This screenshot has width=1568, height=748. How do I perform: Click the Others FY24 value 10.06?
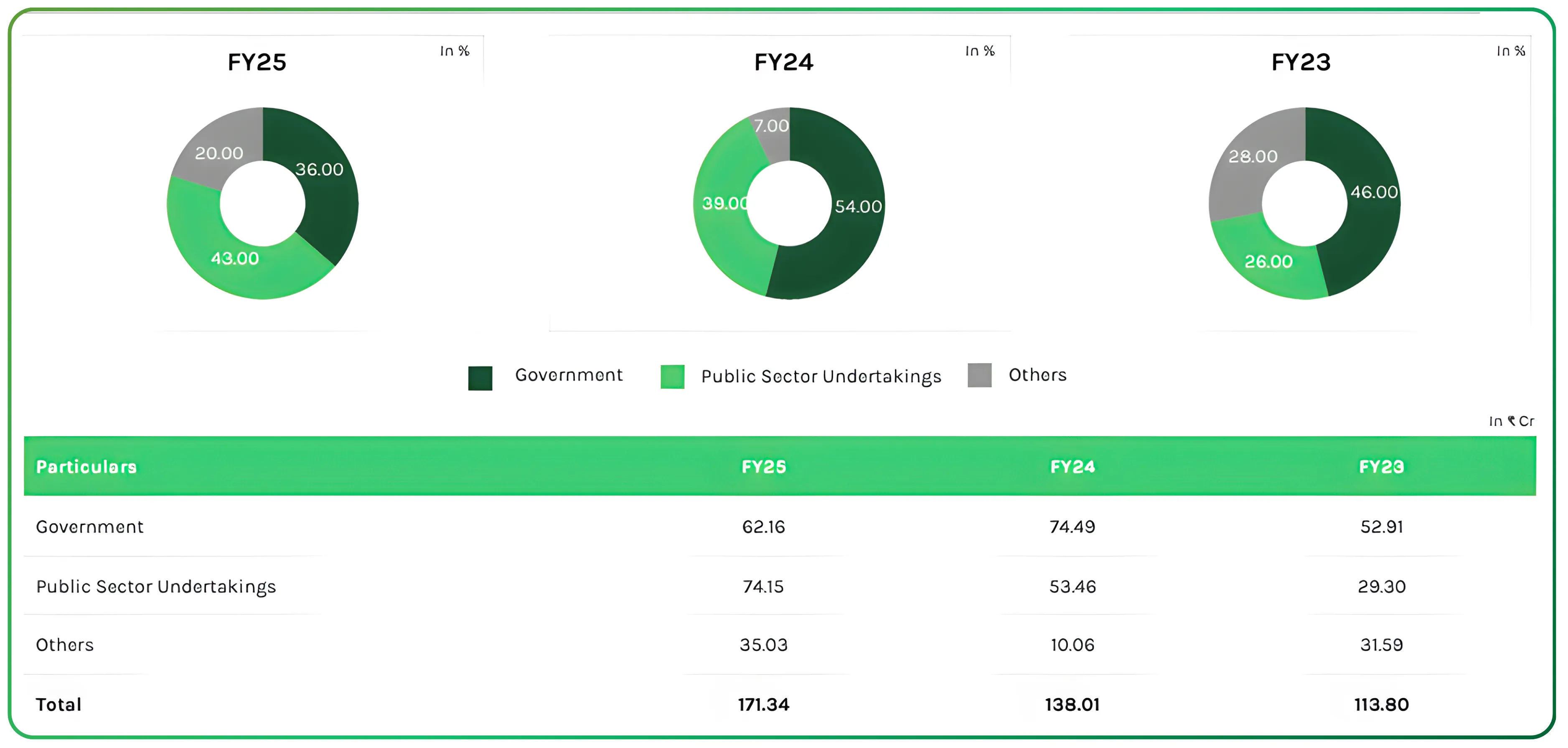click(x=1072, y=644)
